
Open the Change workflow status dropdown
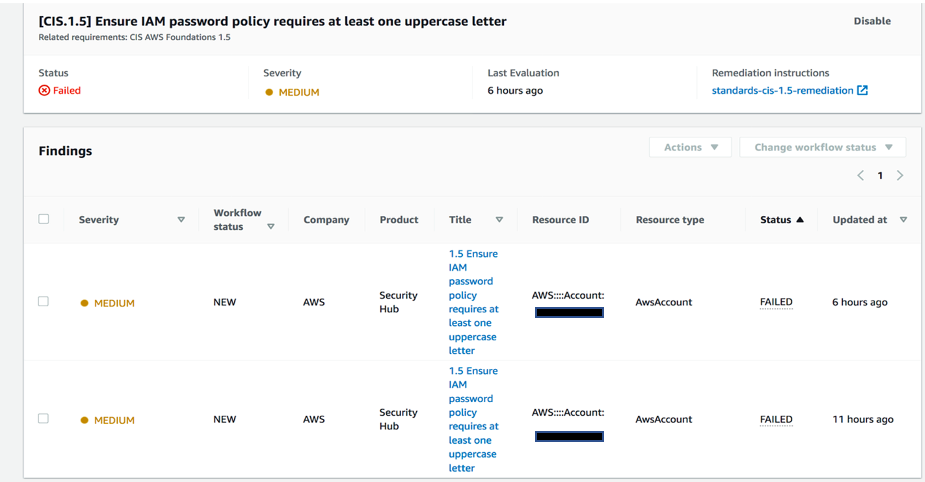[823, 147]
